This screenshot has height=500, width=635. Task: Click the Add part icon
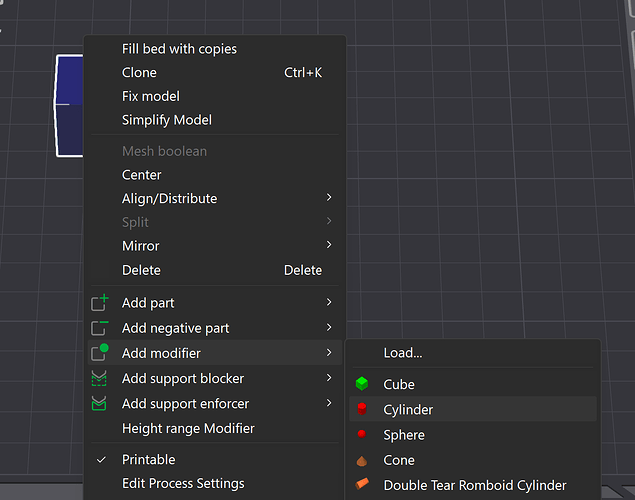[99, 303]
